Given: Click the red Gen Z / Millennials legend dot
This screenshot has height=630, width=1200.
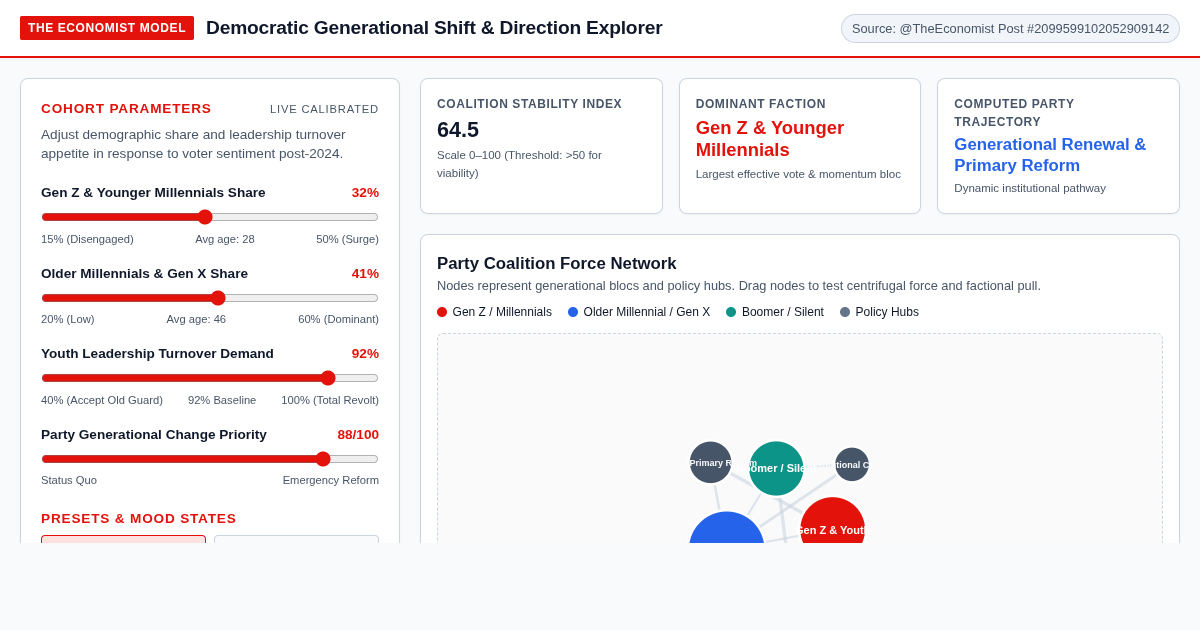Looking at the screenshot, I should pos(442,312).
